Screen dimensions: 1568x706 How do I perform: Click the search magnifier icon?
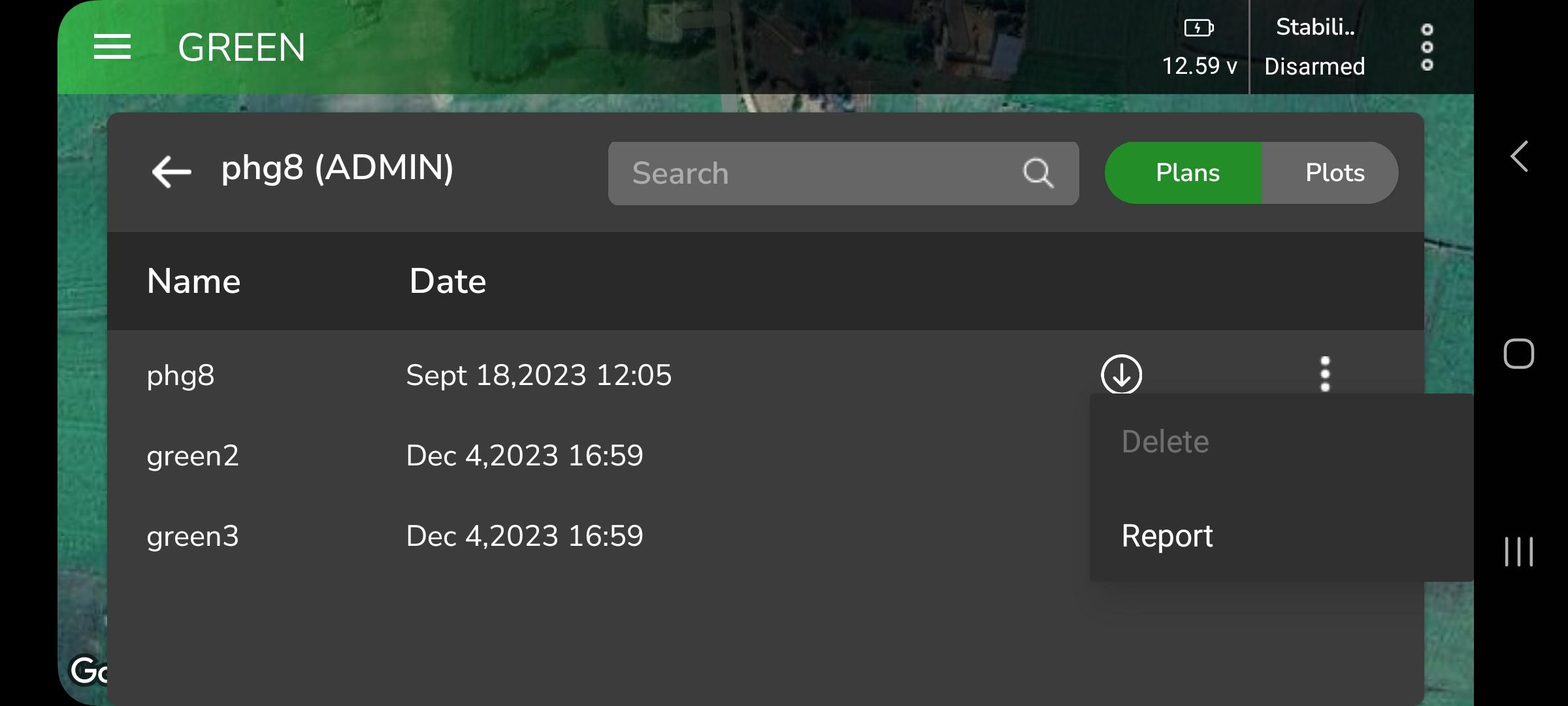coord(1037,173)
